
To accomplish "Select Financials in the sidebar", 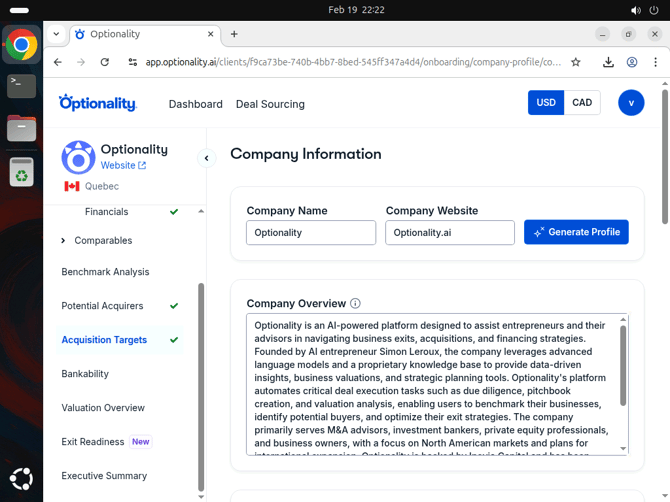I will 106,212.
